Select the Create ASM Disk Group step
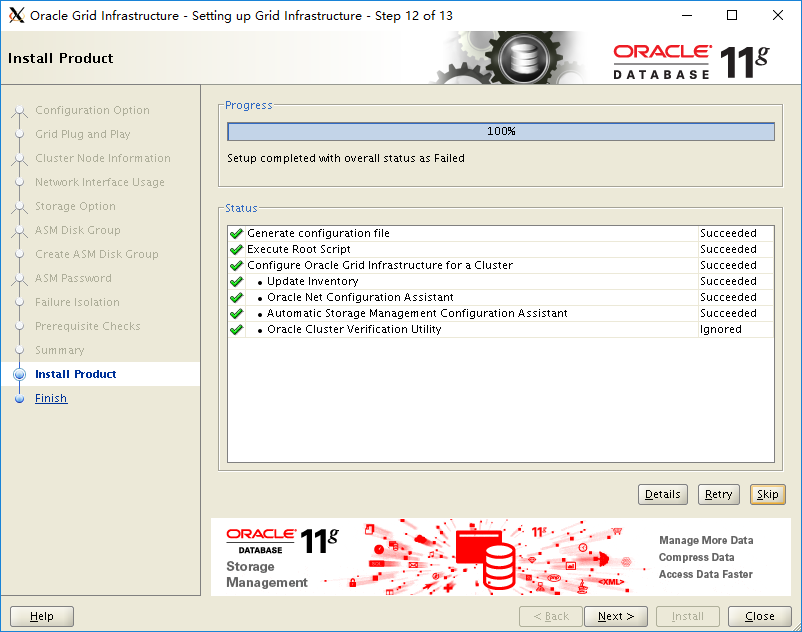Image resolution: width=802 pixels, height=632 pixels. 97,255
